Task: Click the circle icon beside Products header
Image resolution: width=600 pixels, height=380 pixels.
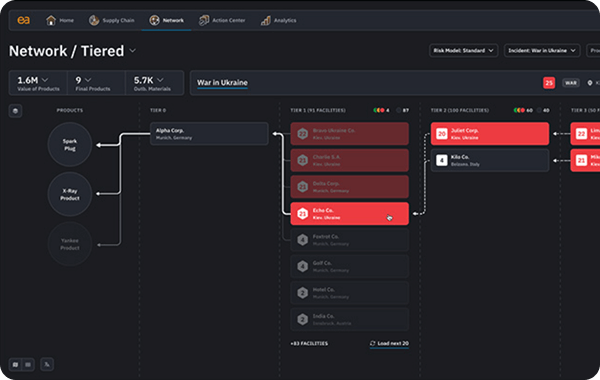Action: click(15, 111)
